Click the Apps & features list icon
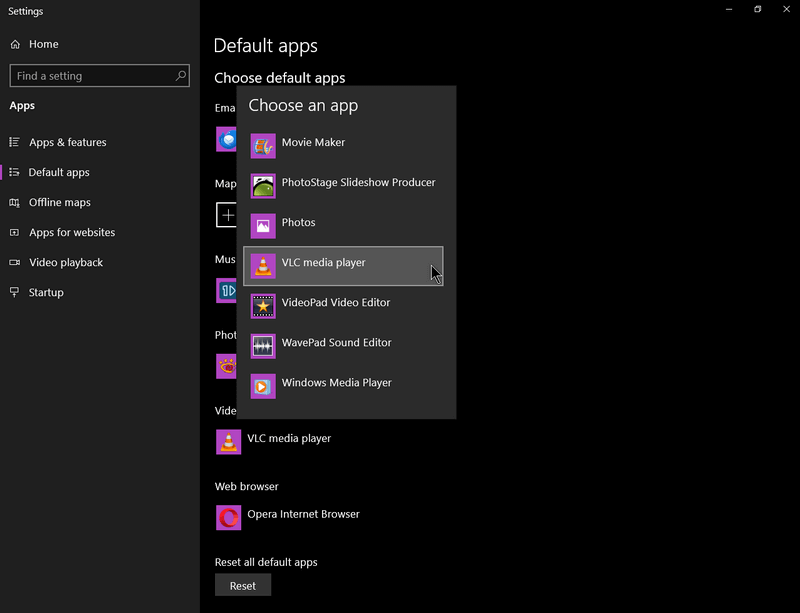Screen dimensions: 800x613 pos(15,142)
